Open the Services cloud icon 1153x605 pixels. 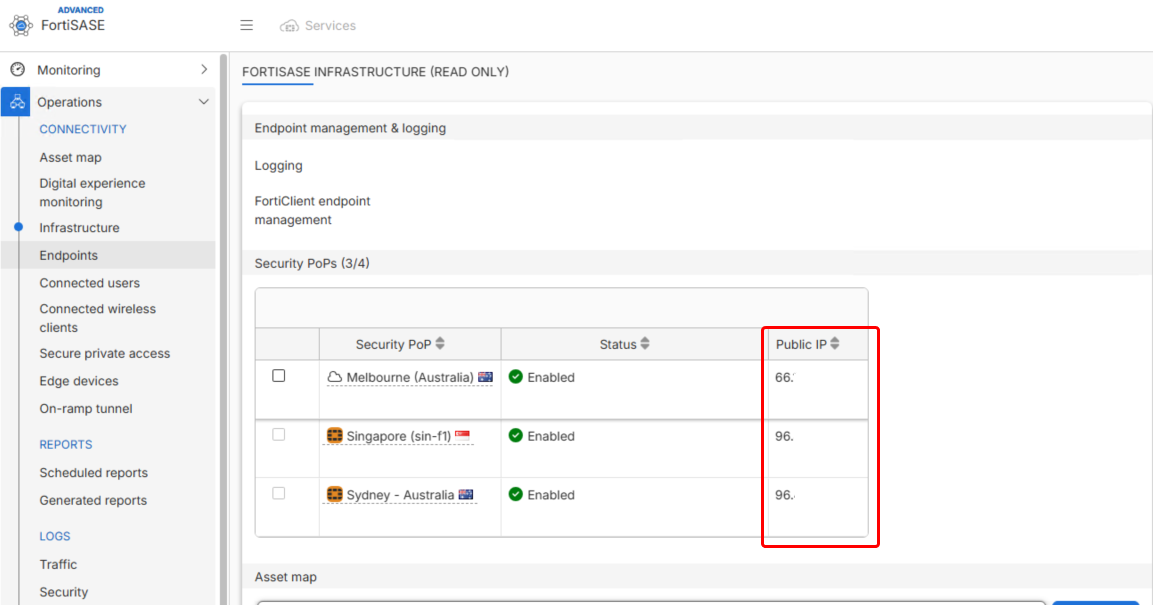pyautogui.click(x=289, y=26)
